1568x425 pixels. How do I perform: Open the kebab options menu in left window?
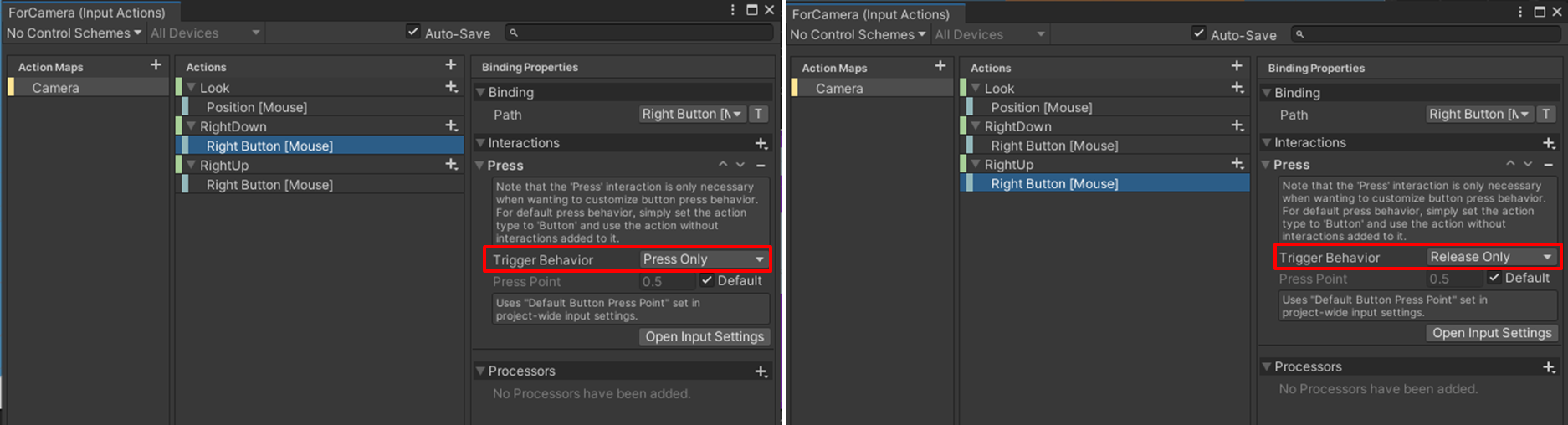tap(733, 10)
